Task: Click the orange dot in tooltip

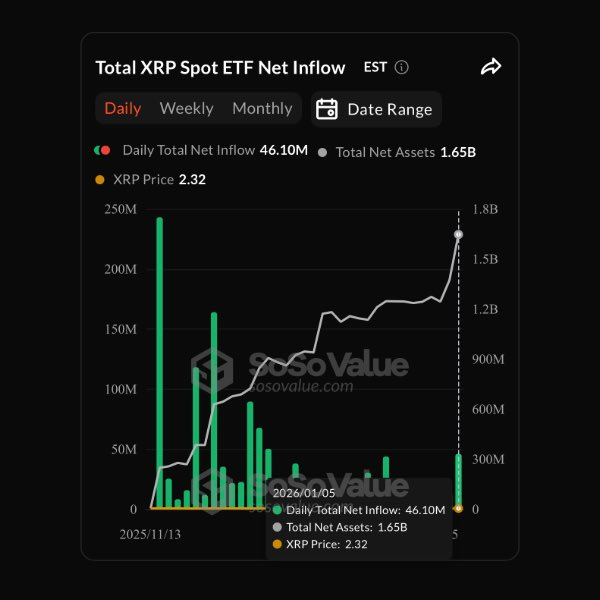Action: click(x=277, y=544)
